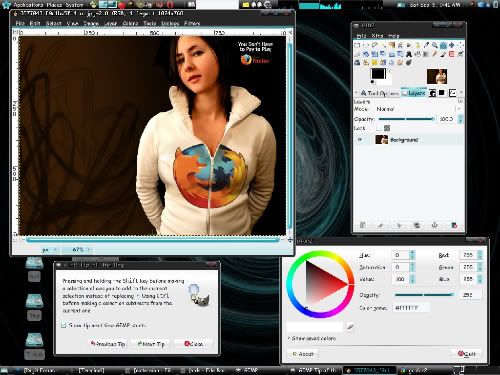This screenshot has height=375, width=500.
Task: Click the Saturation spinner arrows
Action: [412, 267]
